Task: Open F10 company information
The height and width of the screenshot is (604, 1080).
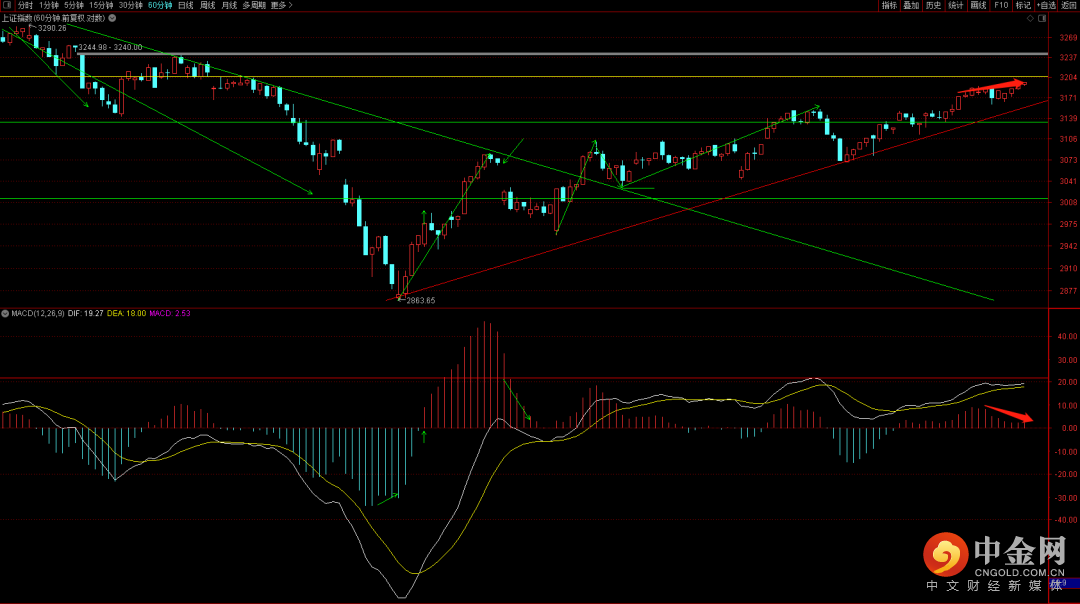Action: tap(1000, 5)
